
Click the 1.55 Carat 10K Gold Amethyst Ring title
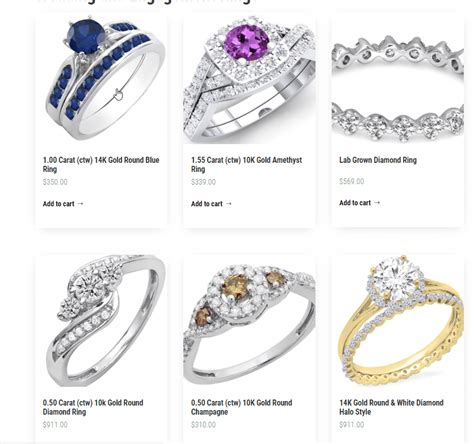[x=246, y=164]
